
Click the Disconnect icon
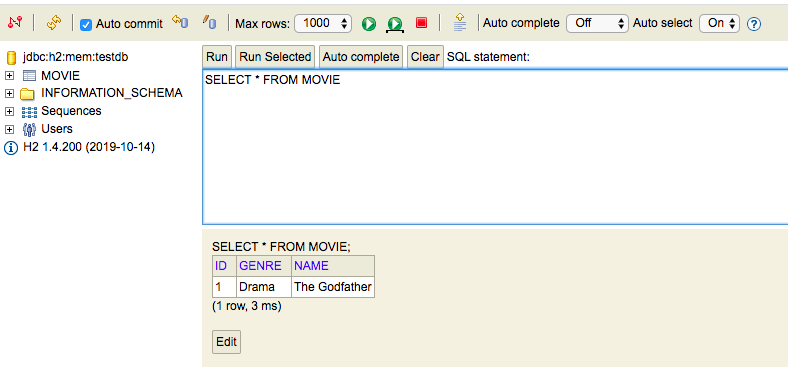coord(15,22)
